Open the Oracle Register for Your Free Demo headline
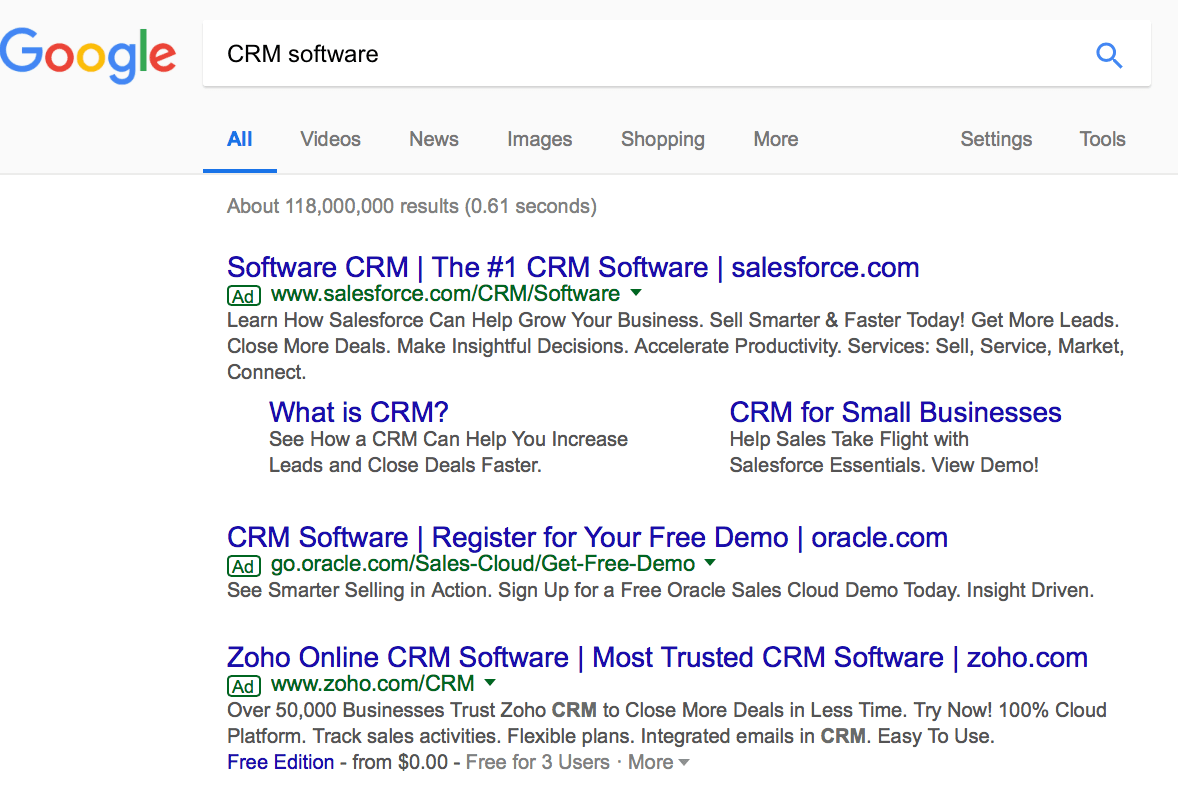Viewport: 1178px width, 800px height. (x=587, y=537)
